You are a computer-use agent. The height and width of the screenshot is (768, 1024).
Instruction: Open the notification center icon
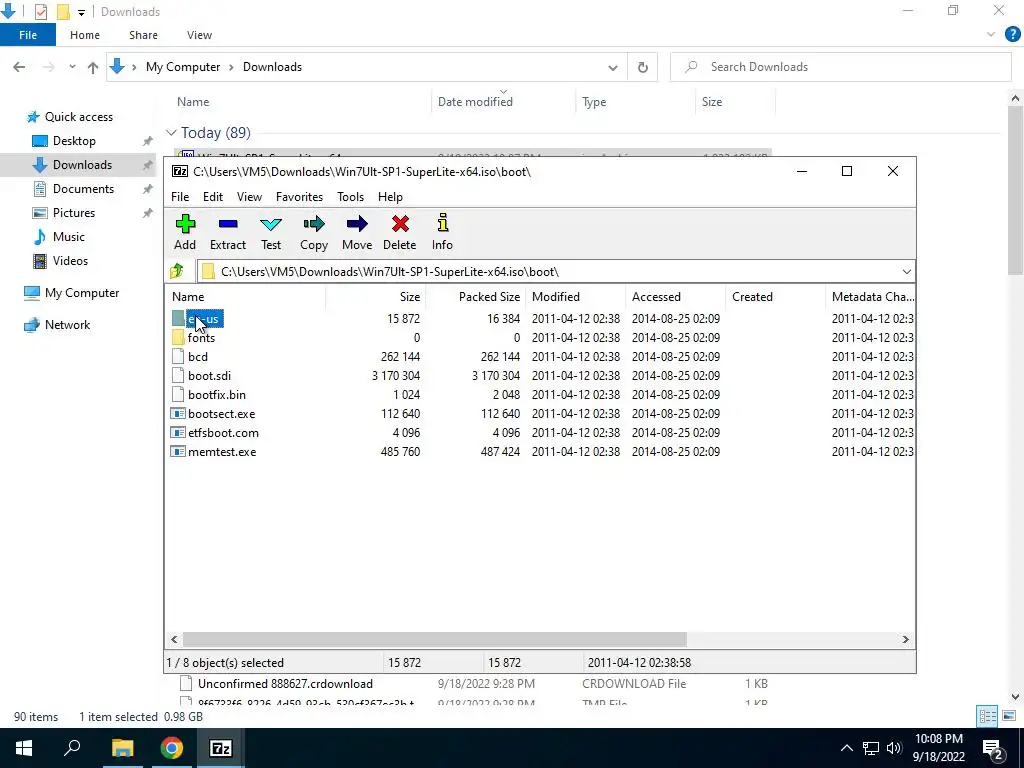pos(992,748)
